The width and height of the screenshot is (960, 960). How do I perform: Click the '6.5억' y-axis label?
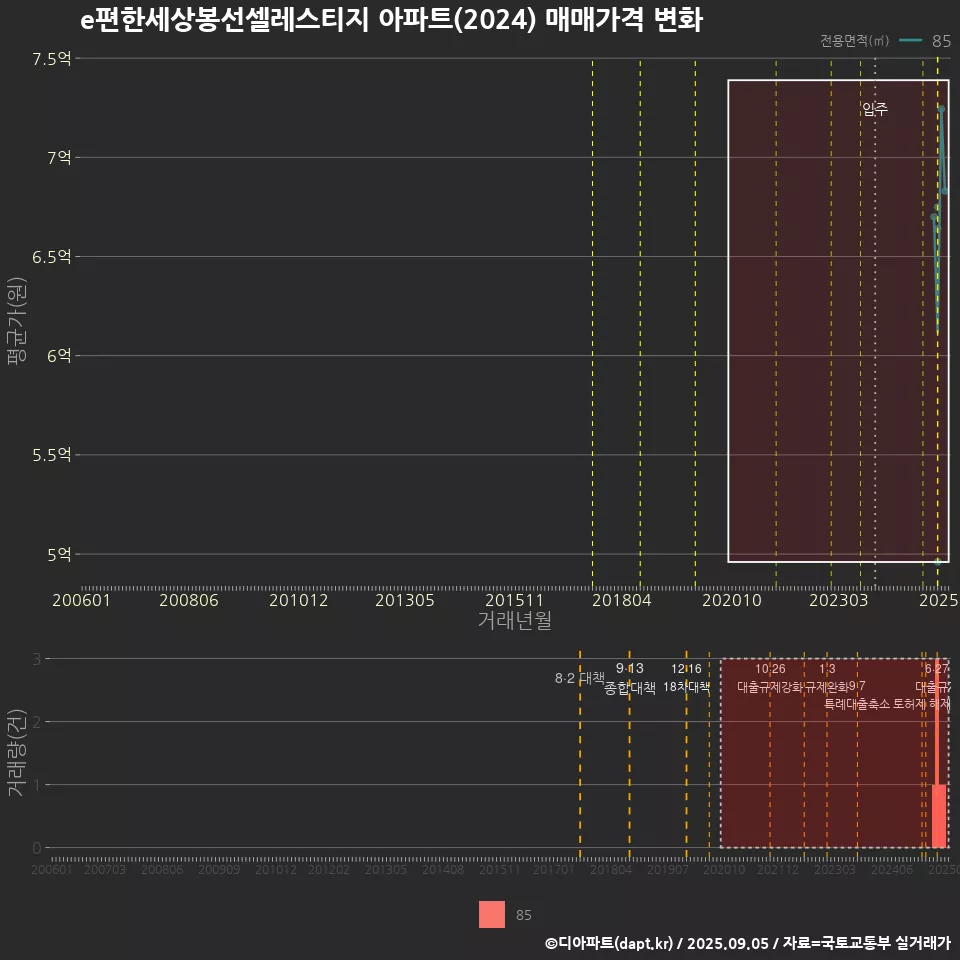52,257
